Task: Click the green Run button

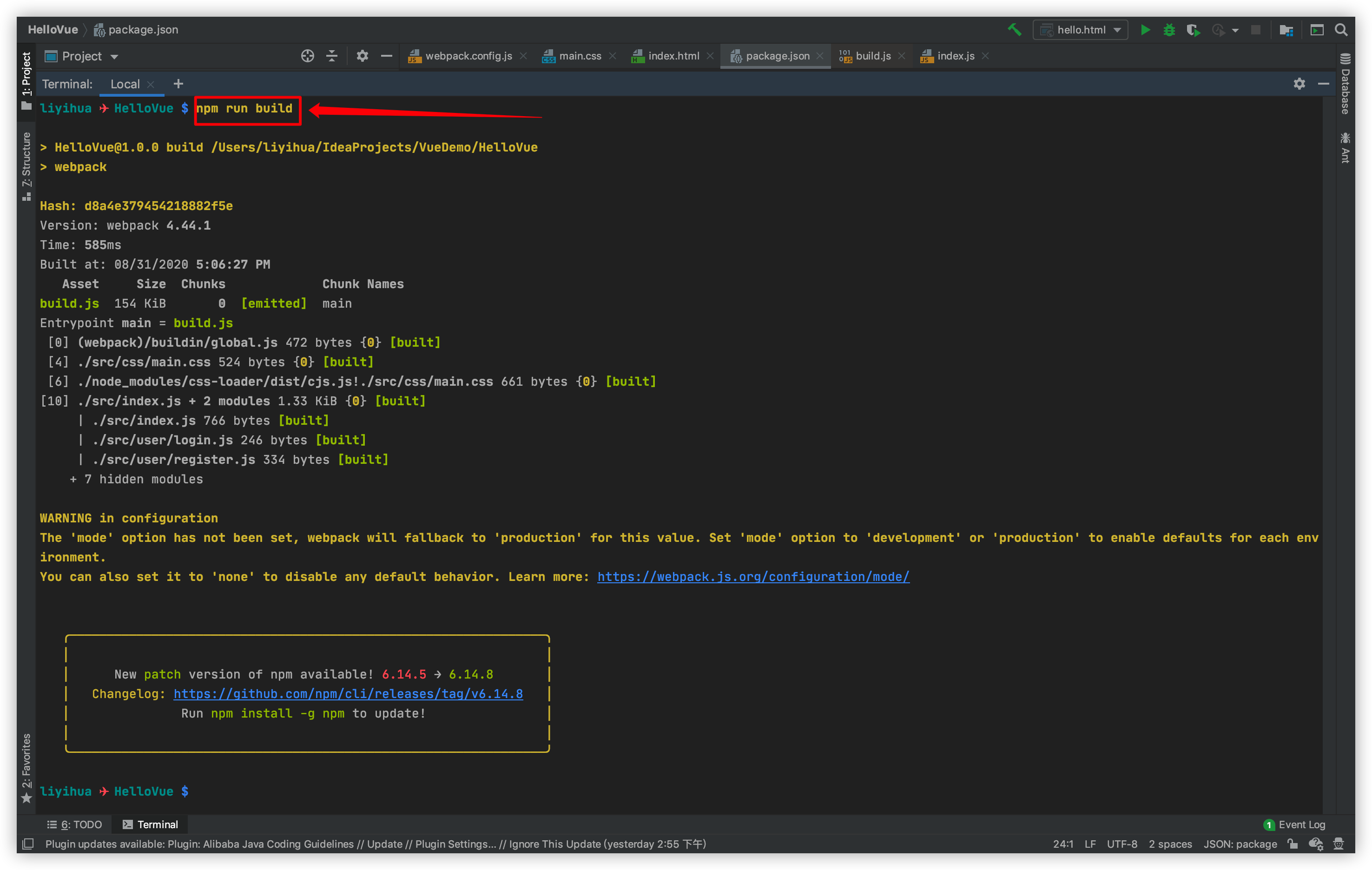Action: [x=1145, y=30]
